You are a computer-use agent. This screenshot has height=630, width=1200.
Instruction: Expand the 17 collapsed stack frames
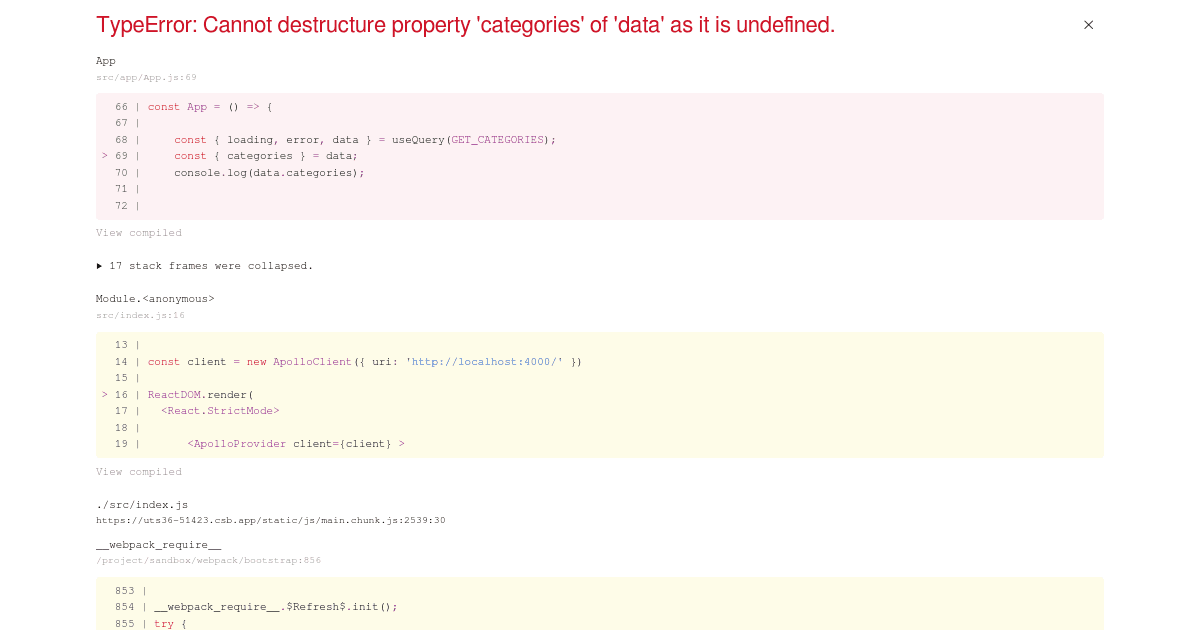[205, 266]
